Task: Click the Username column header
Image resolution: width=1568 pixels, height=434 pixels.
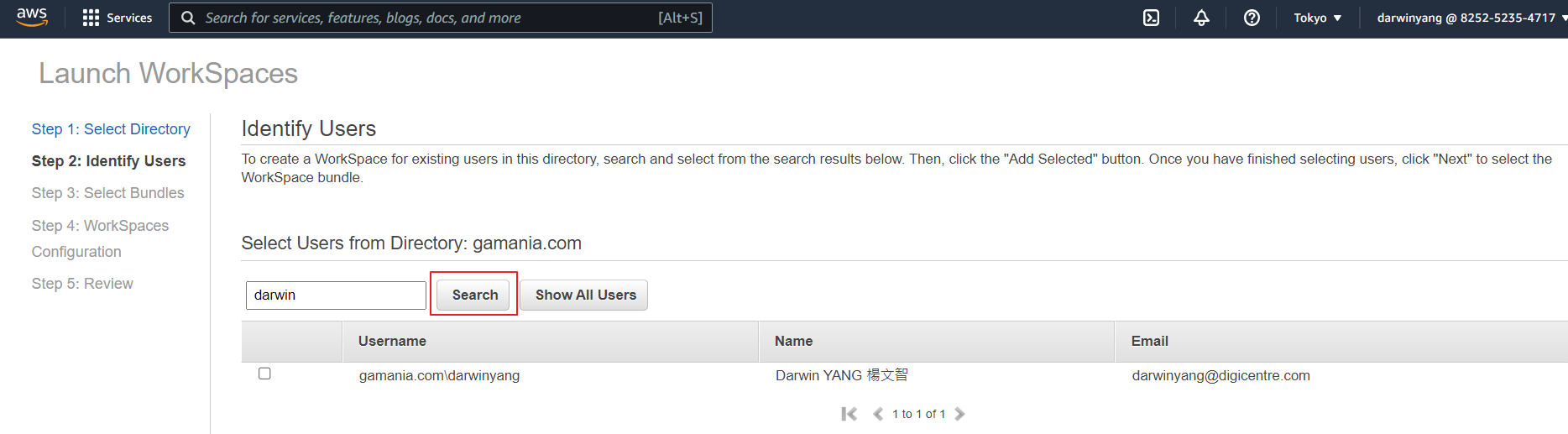Action: (392, 341)
